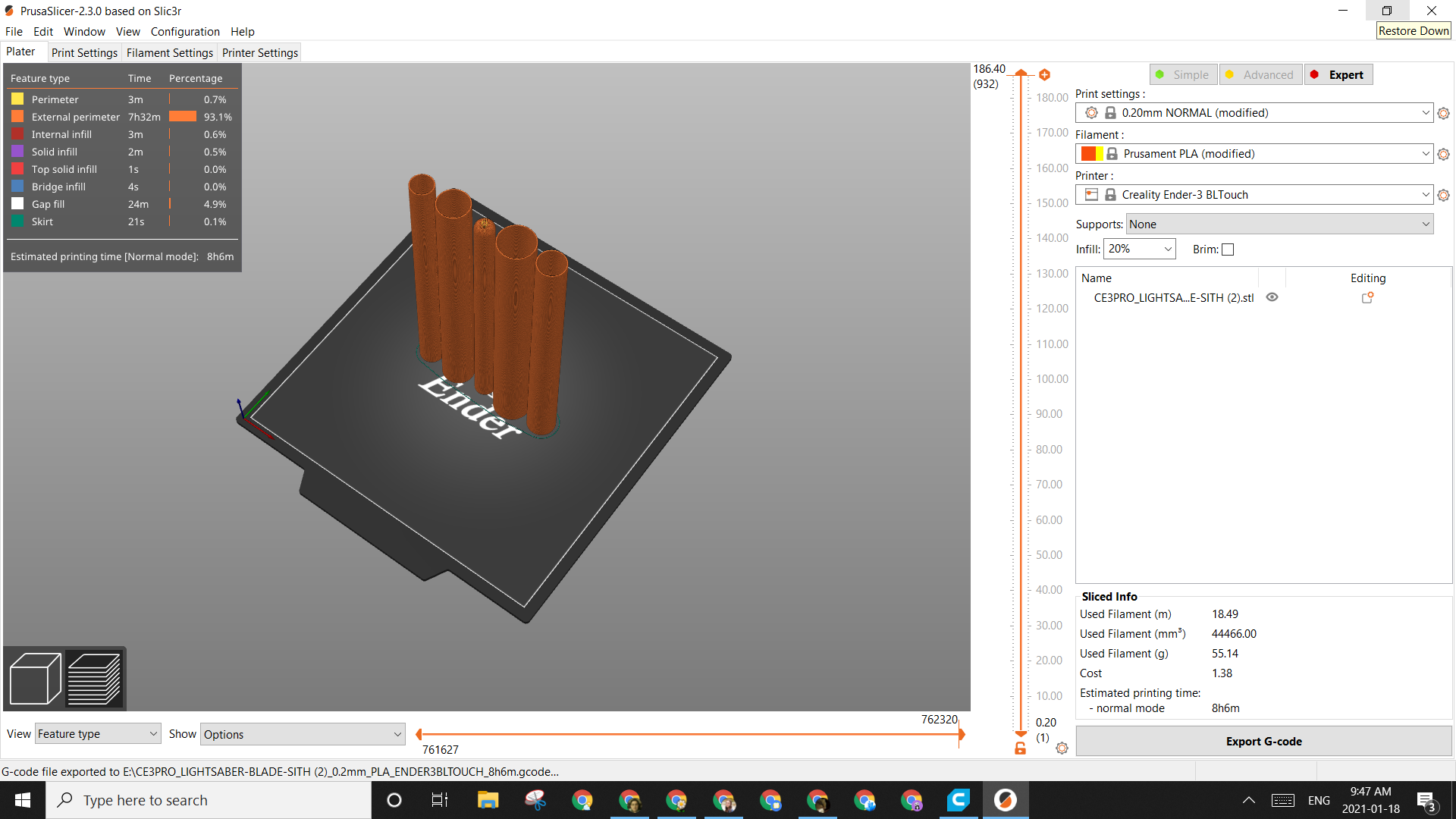Open the Configuration menu
This screenshot has height=819, width=1456.
coord(185,31)
